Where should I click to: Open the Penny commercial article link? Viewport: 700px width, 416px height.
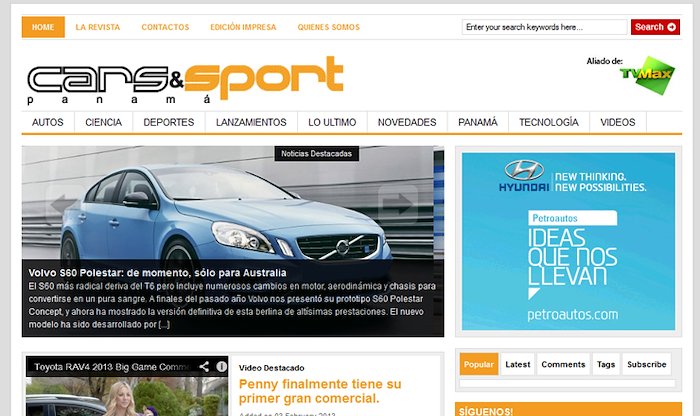[320, 391]
